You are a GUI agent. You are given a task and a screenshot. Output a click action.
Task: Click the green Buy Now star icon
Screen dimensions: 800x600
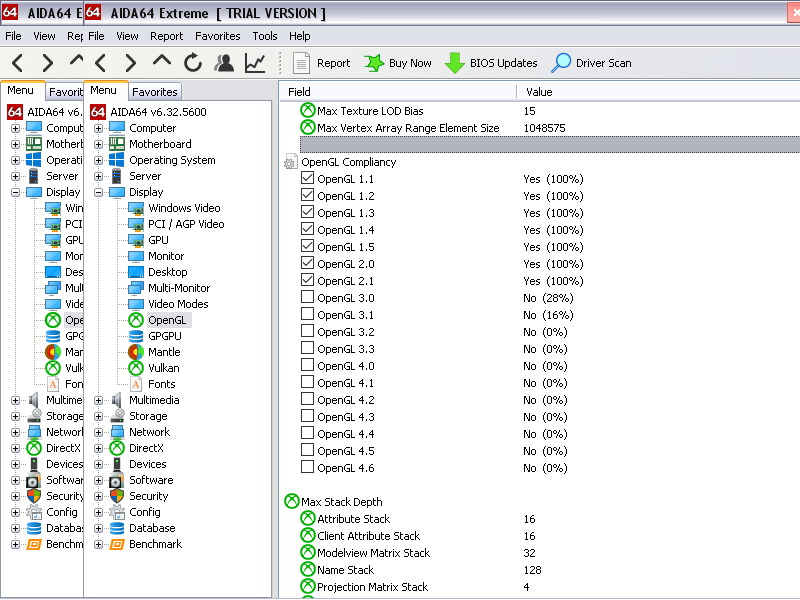point(374,63)
